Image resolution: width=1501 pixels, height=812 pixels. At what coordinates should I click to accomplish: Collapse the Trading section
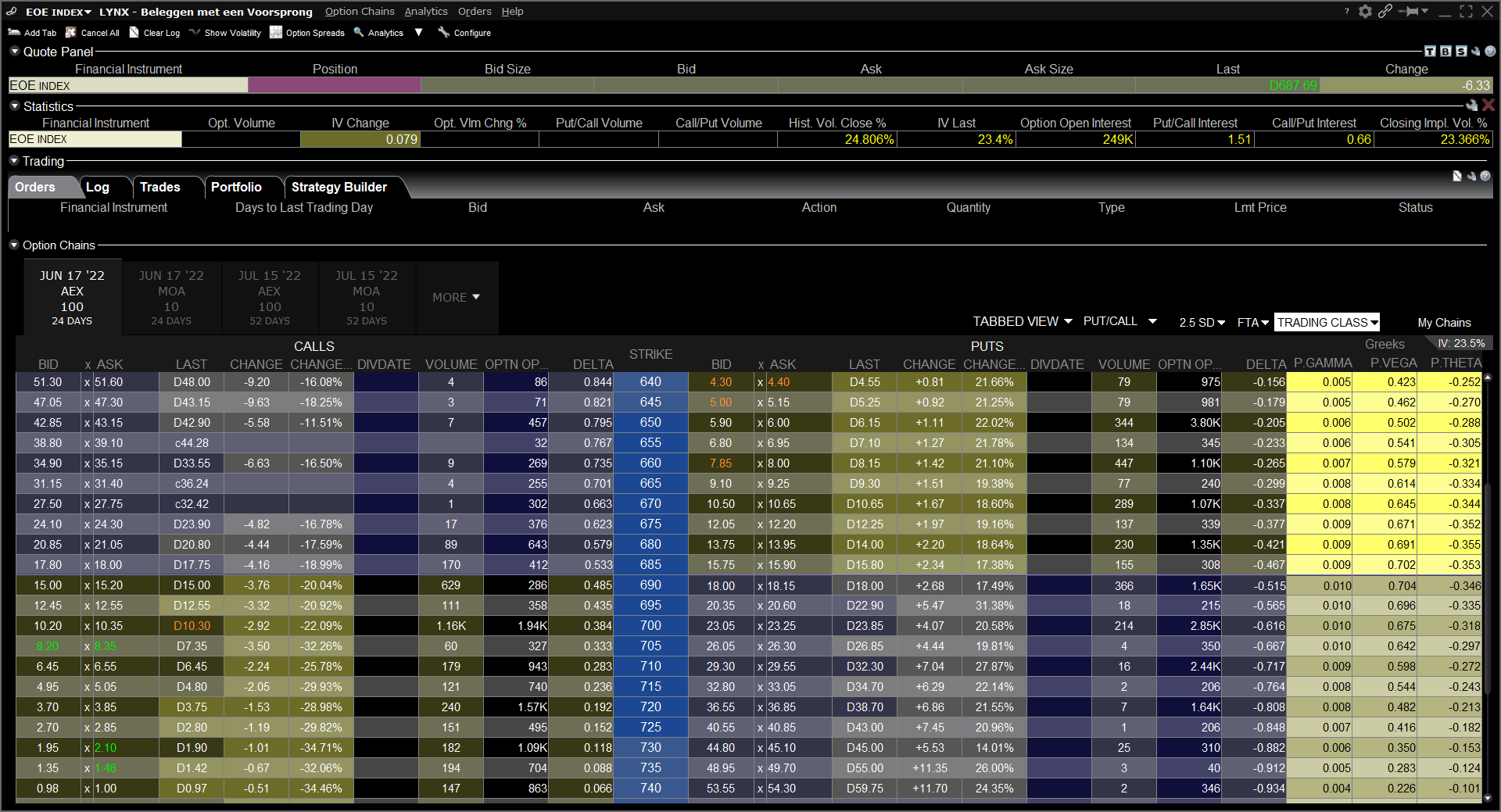click(14, 161)
